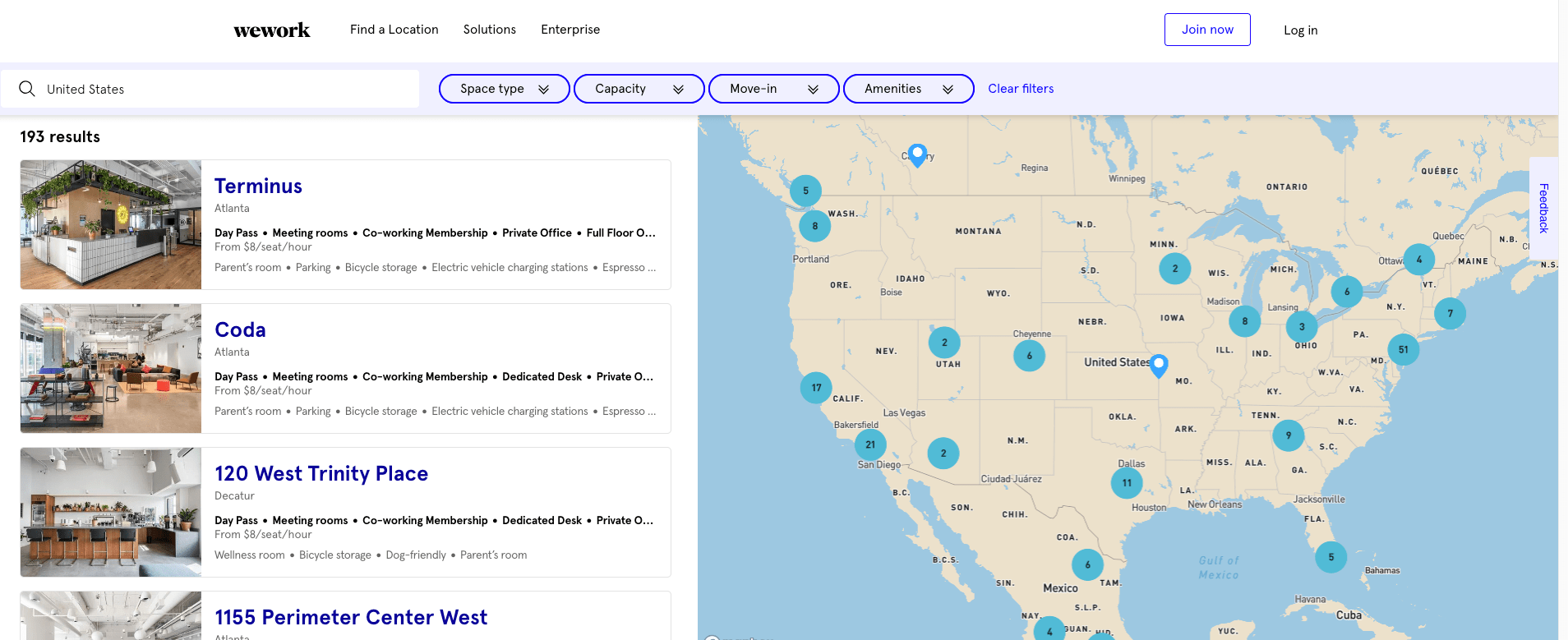Open 120 West Trinity Place listing
The image size is (1568, 640).
(x=321, y=474)
